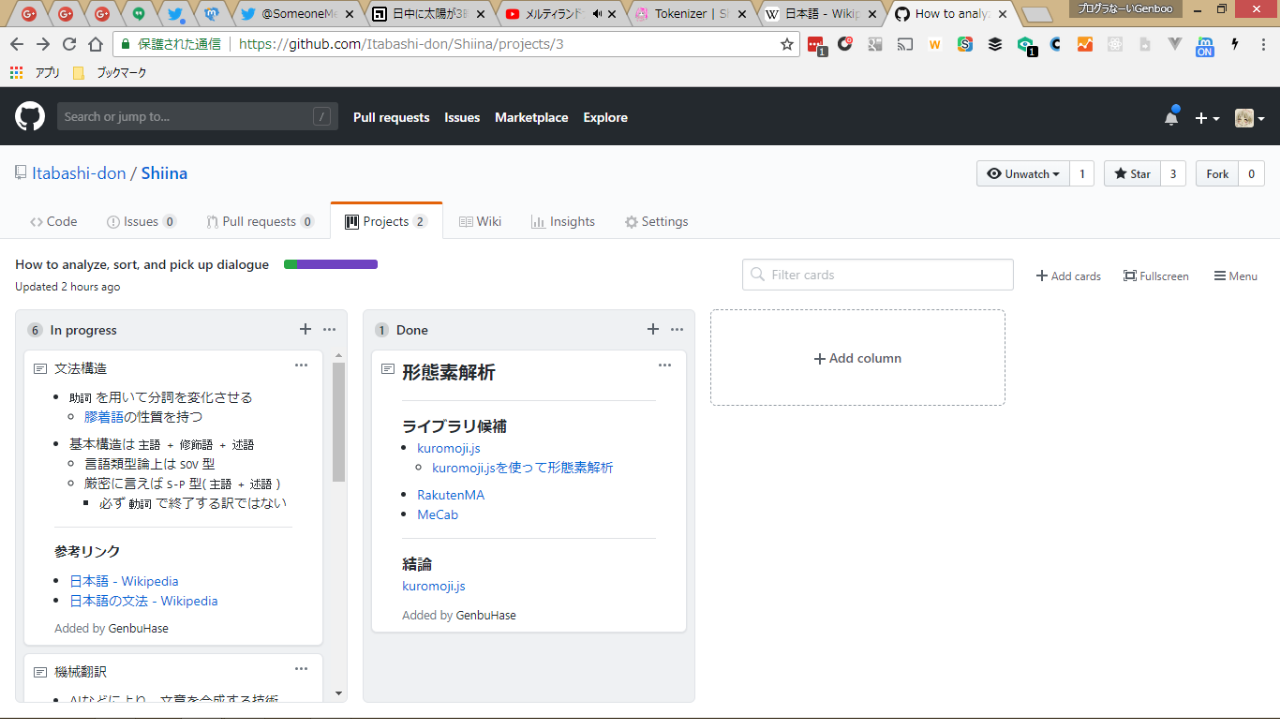
Task: Star the Shiina repository
Action: 1132,174
